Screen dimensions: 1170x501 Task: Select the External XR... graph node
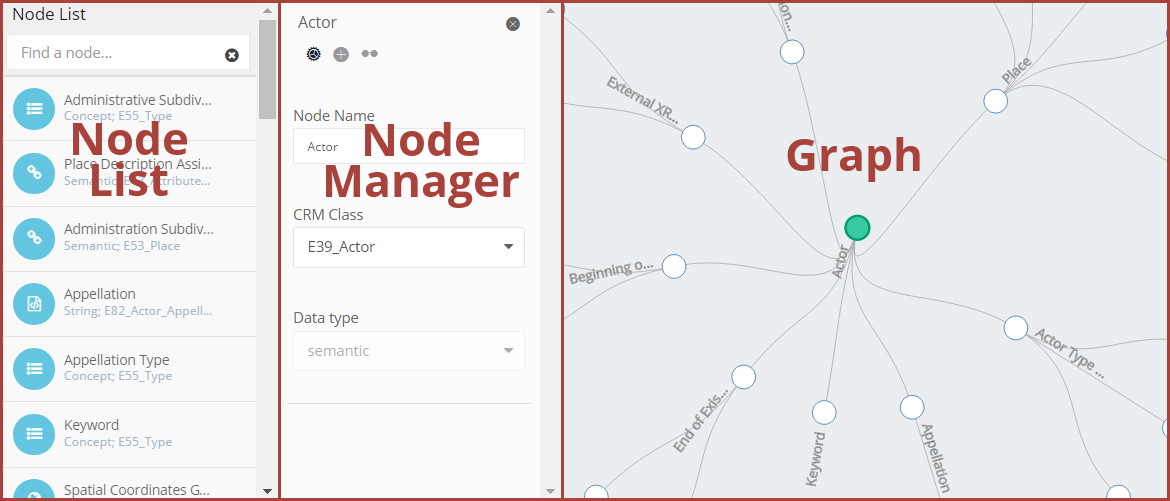point(693,137)
